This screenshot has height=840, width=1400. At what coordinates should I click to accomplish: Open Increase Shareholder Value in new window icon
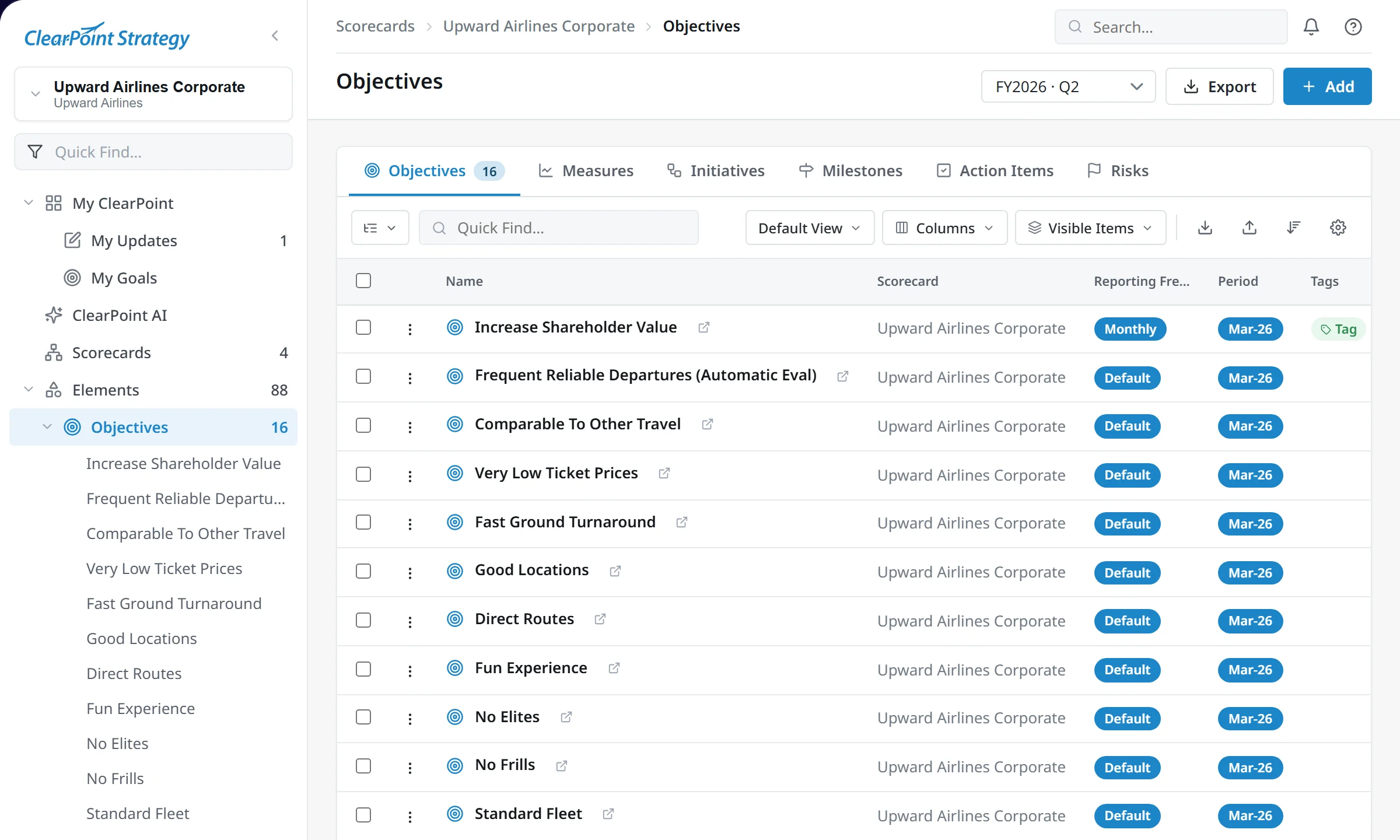(x=704, y=327)
